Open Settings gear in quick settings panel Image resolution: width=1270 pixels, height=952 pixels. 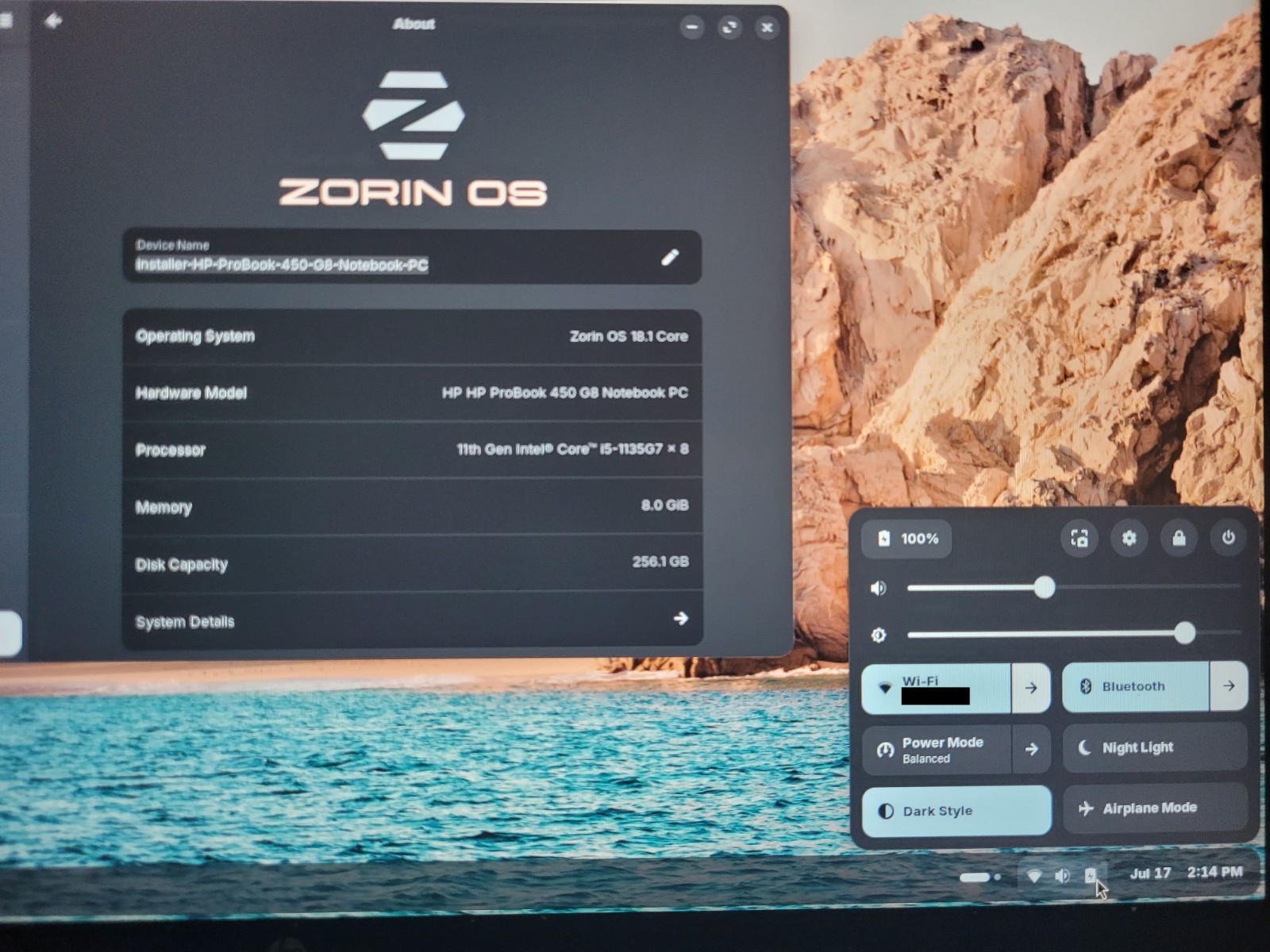1129,539
